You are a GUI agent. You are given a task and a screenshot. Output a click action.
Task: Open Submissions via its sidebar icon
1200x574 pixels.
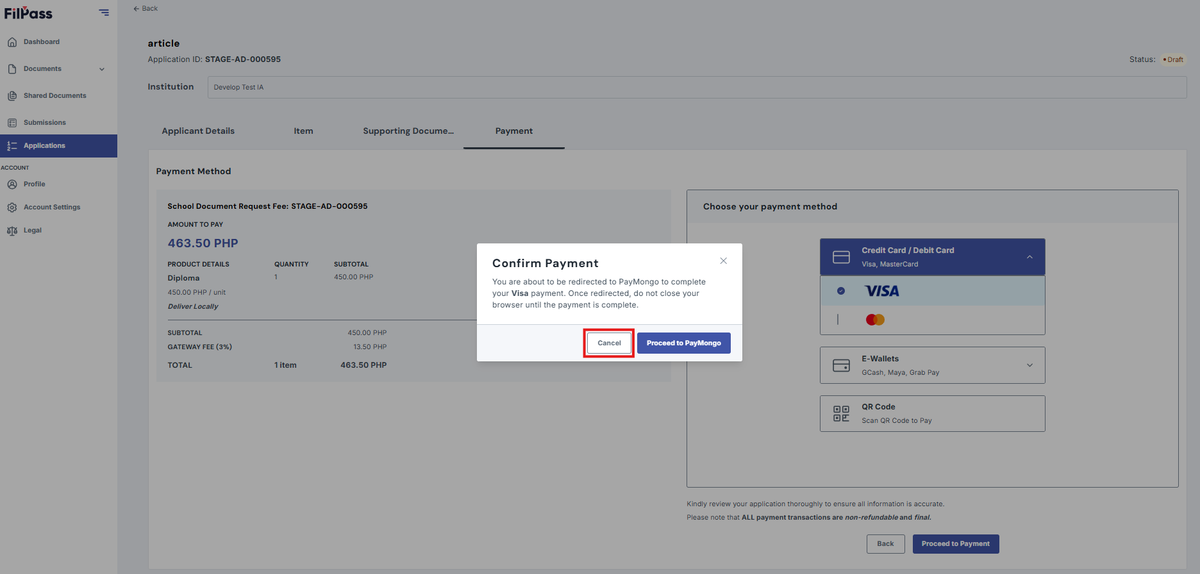pyautogui.click(x=12, y=123)
